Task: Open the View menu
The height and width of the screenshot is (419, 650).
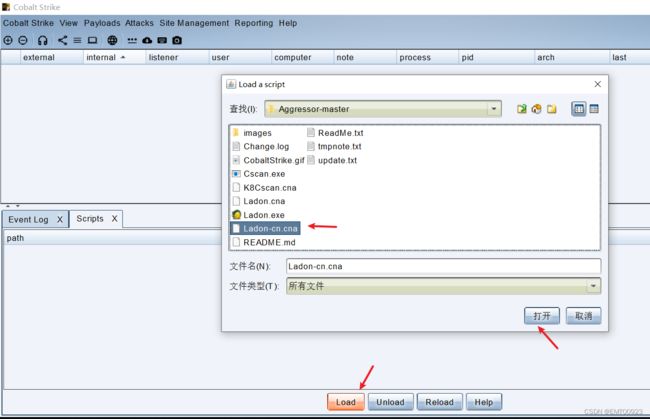Action: pos(68,23)
